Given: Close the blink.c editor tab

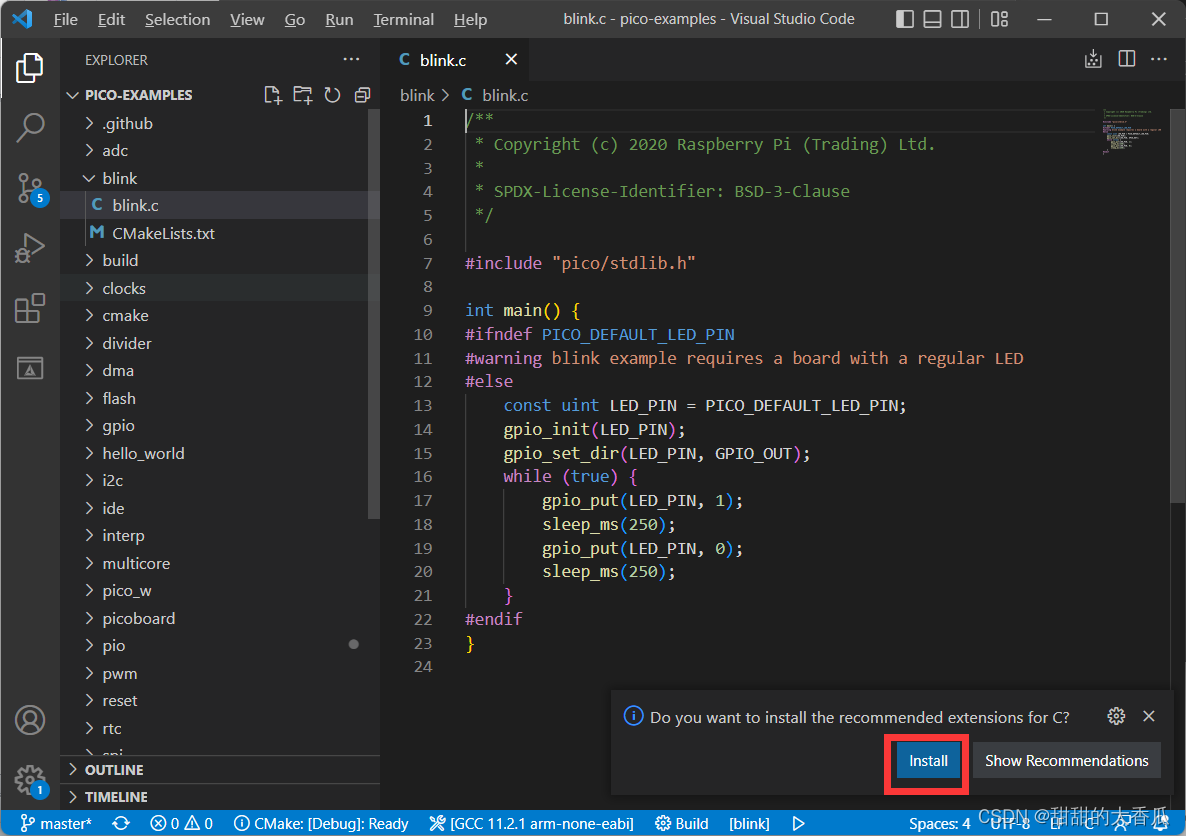Looking at the screenshot, I should click(x=511, y=59).
